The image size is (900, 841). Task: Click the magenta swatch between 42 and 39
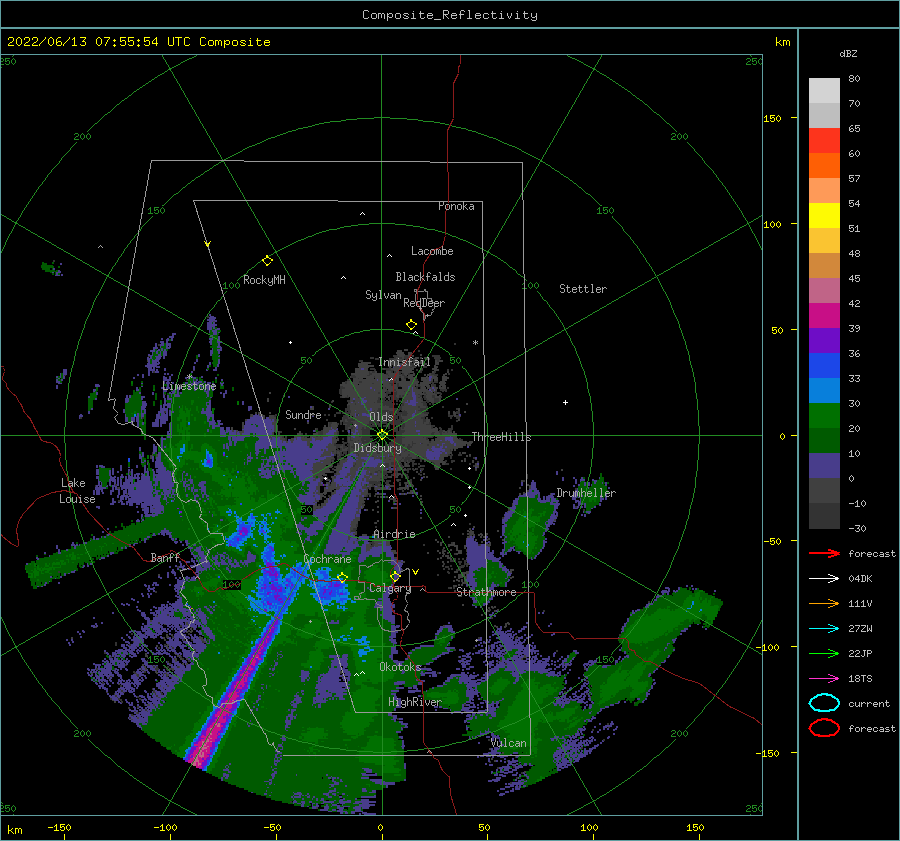point(824,316)
